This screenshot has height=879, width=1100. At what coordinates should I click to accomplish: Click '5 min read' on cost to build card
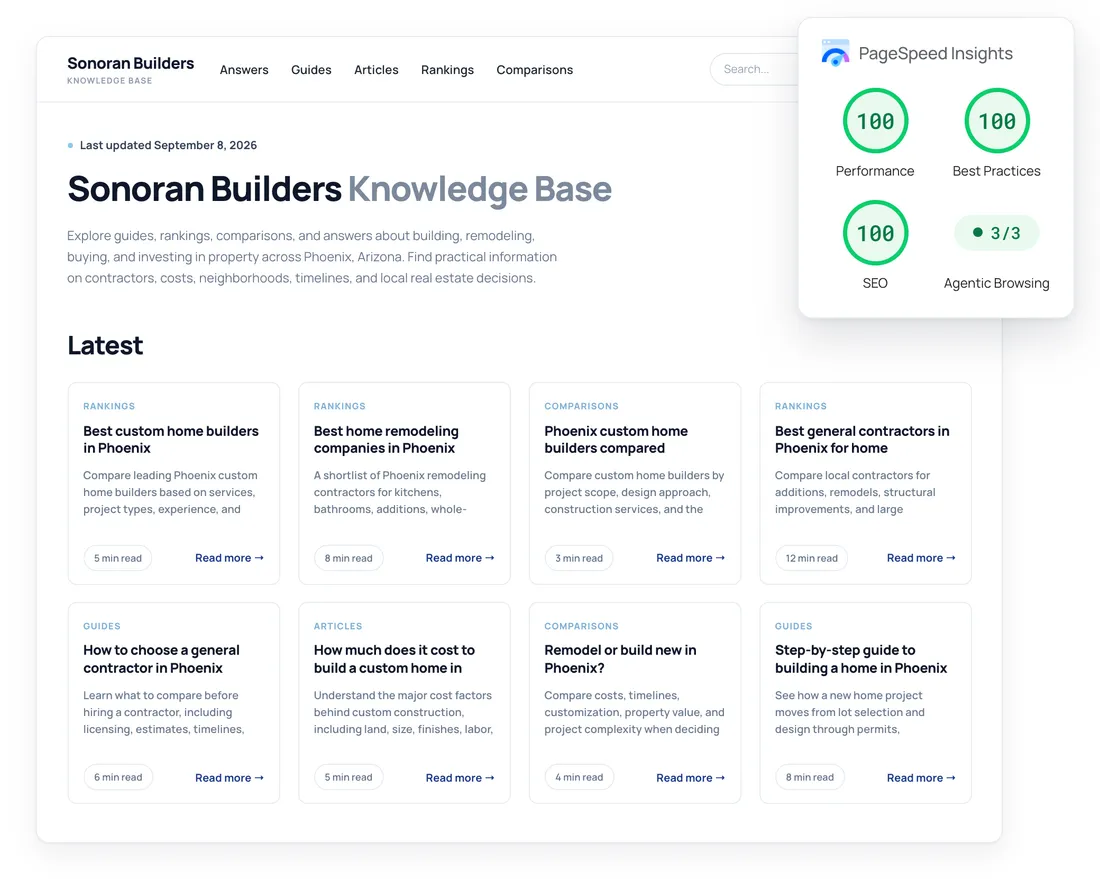click(349, 777)
